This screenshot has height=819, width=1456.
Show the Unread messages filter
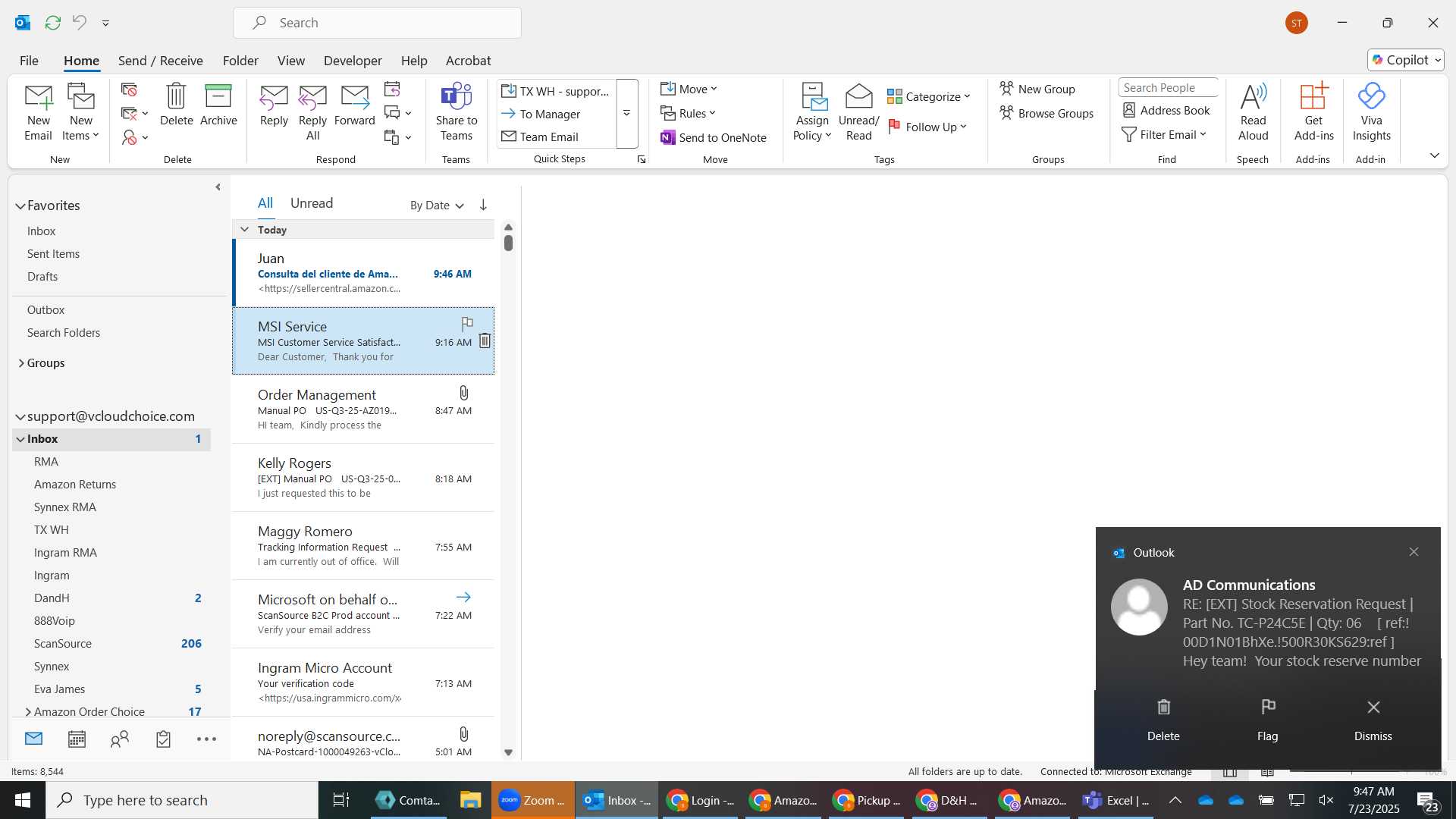click(312, 203)
